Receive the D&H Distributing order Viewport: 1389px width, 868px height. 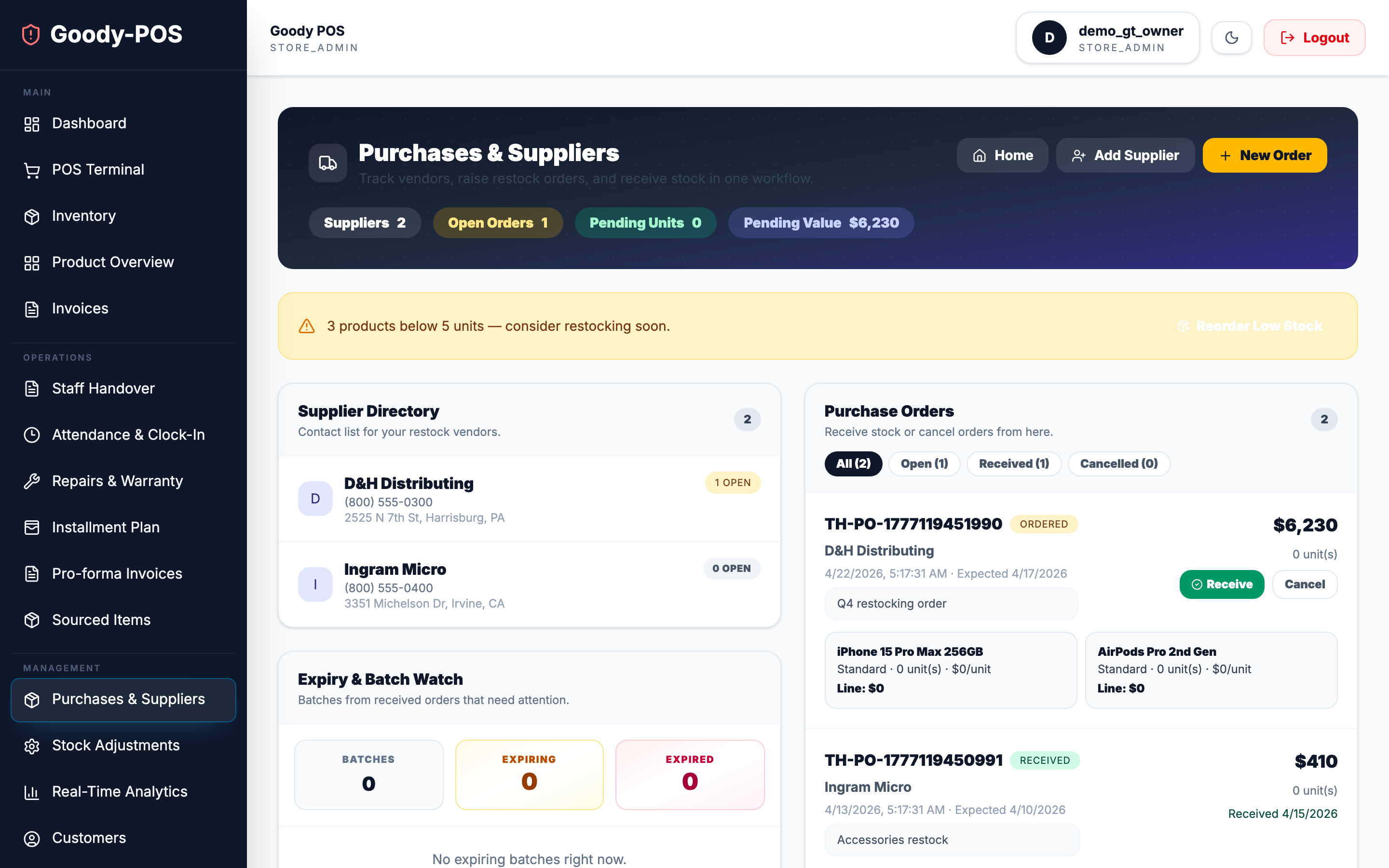click(x=1221, y=584)
